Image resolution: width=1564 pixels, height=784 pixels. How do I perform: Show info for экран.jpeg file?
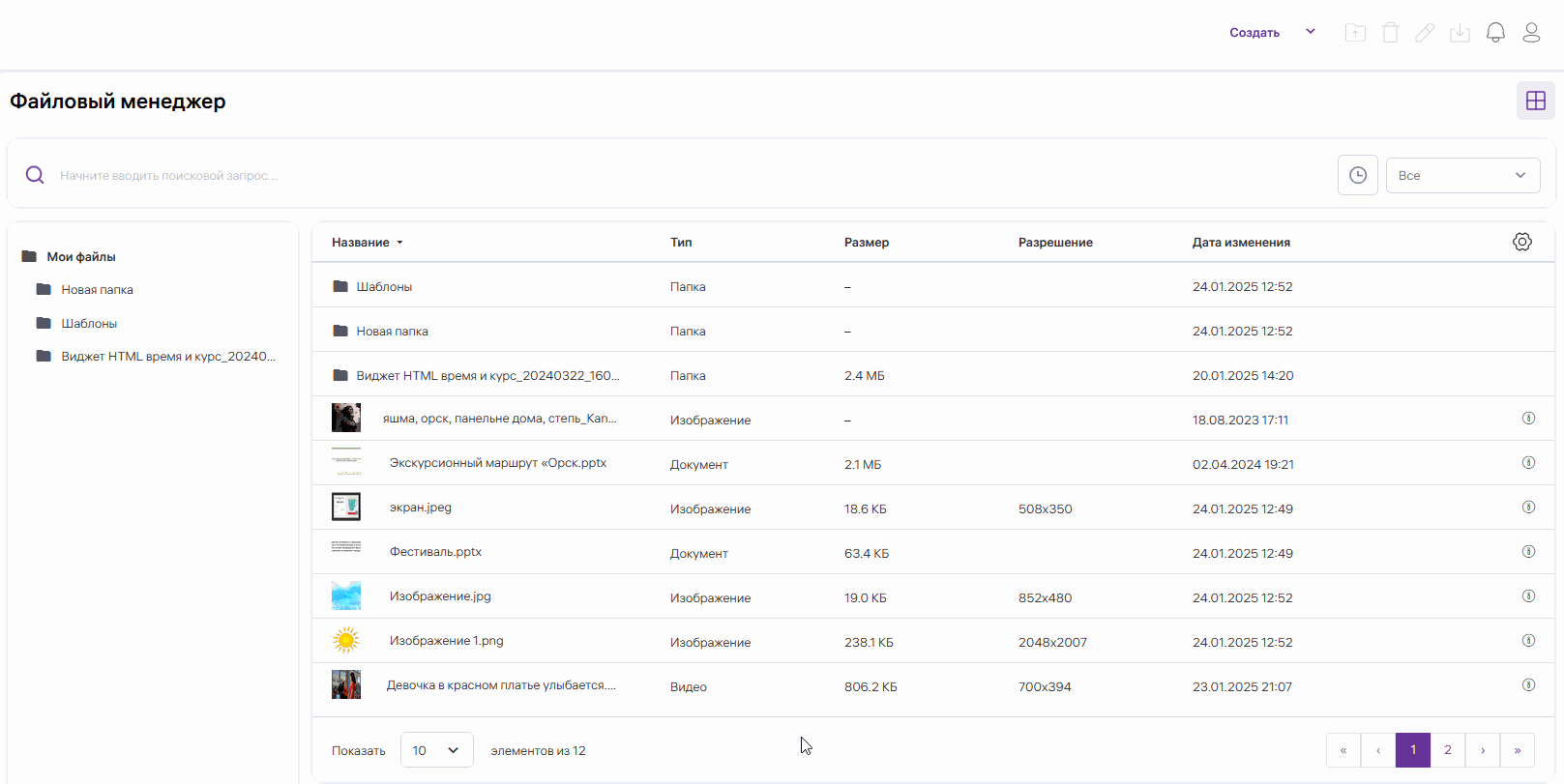pyautogui.click(x=1528, y=508)
